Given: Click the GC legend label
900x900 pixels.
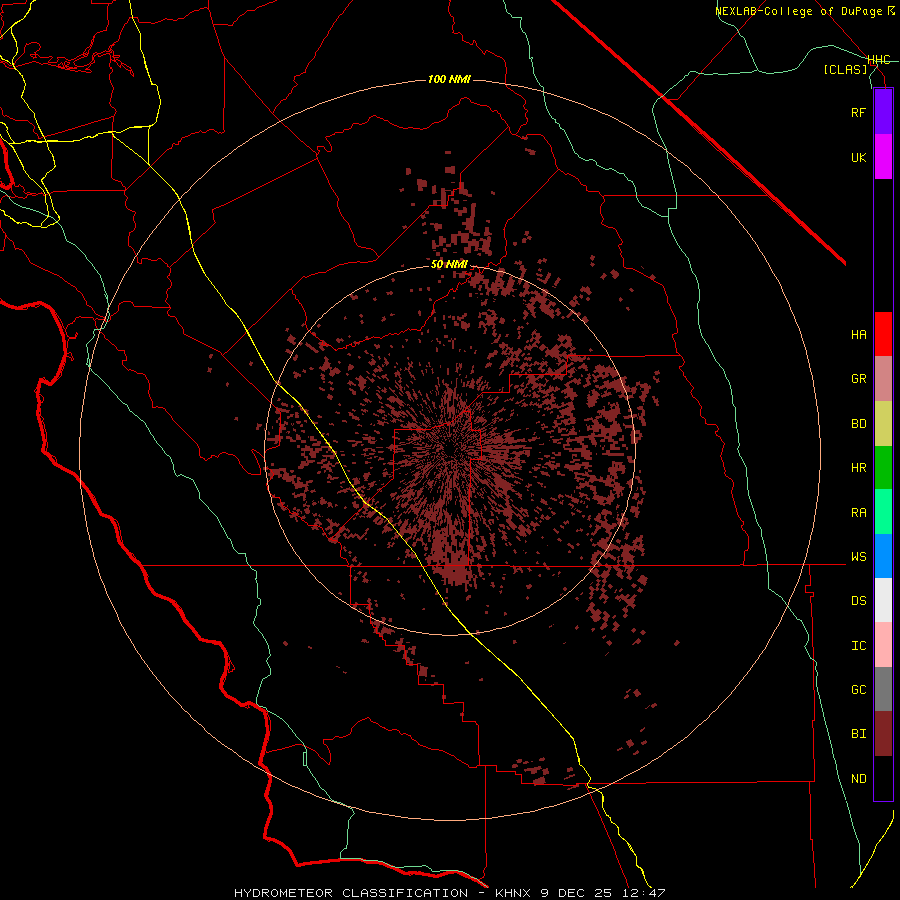Looking at the screenshot, I should (x=858, y=690).
